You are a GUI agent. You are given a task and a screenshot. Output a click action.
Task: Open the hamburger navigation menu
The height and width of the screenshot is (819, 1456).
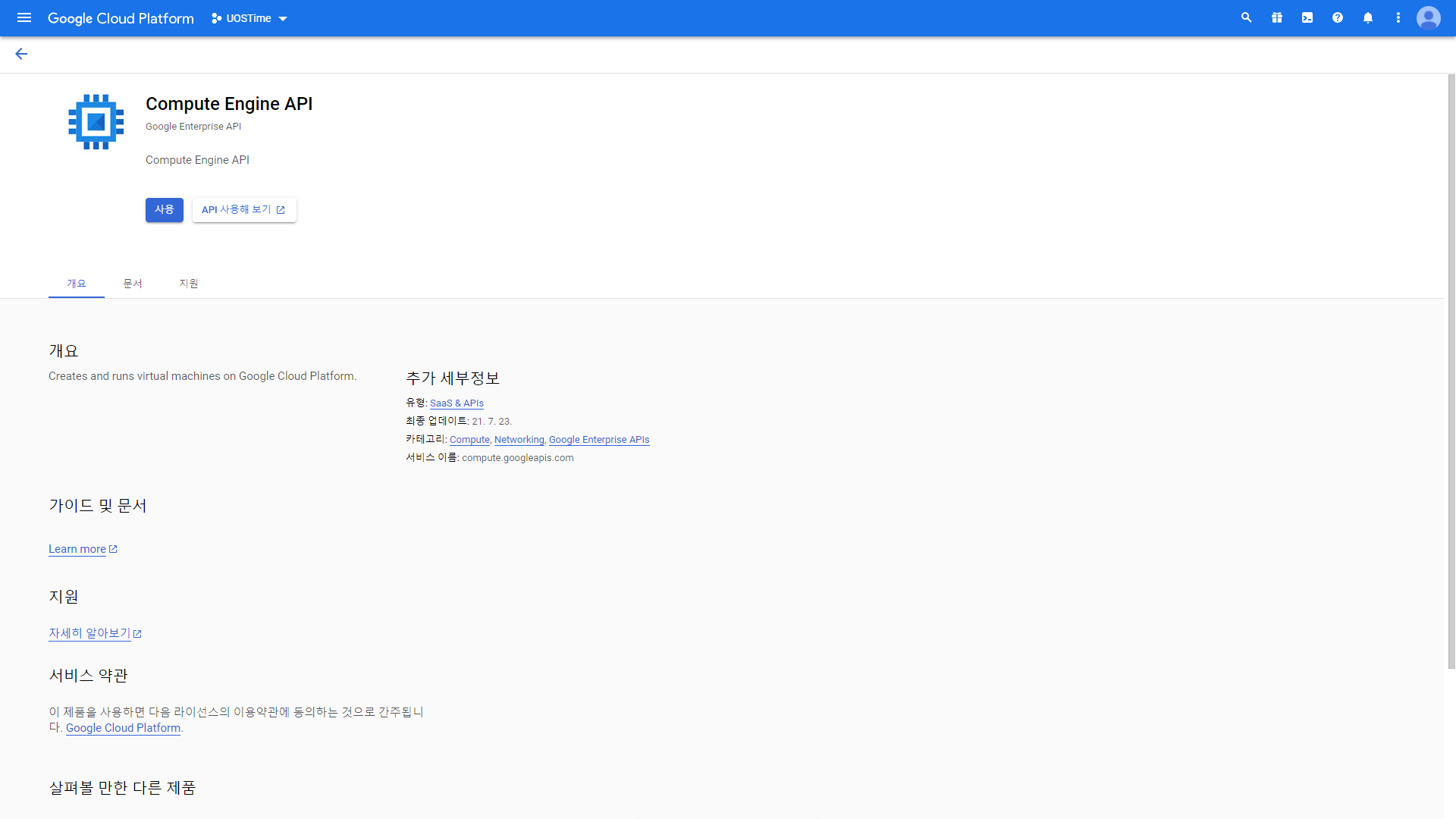[x=24, y=17]
